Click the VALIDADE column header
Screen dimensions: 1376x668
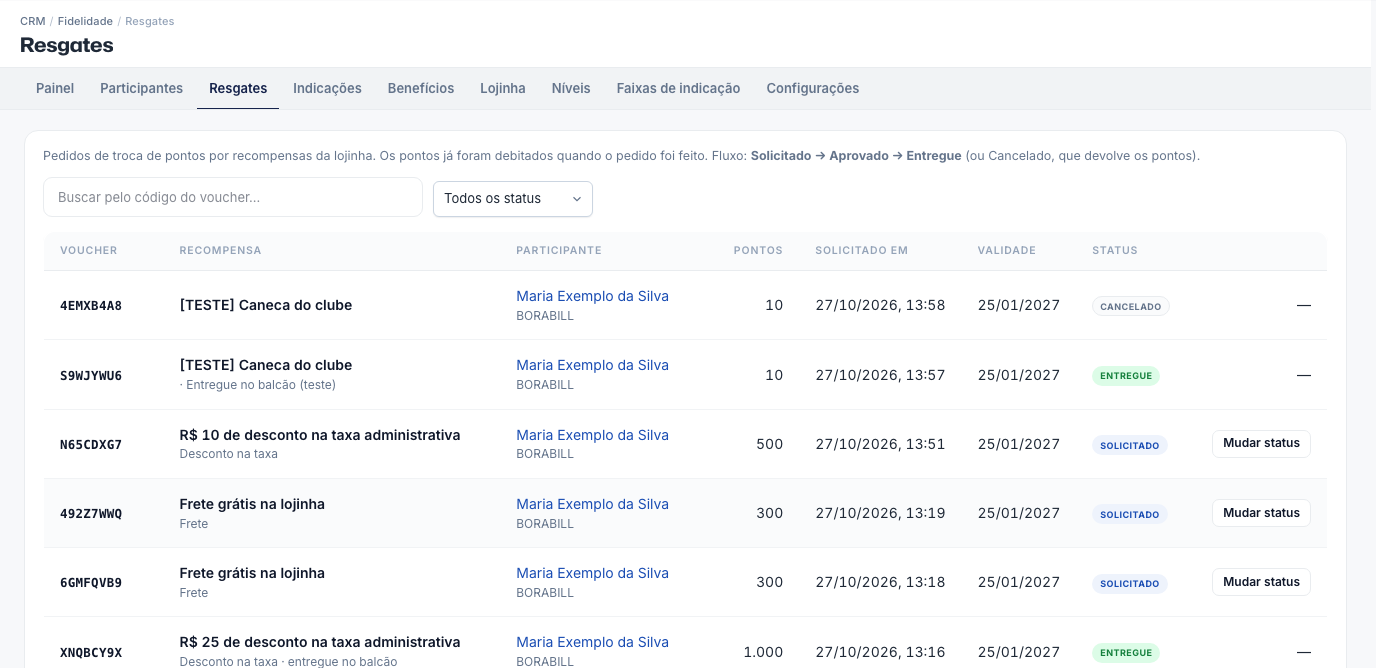tap(1007, 250)
